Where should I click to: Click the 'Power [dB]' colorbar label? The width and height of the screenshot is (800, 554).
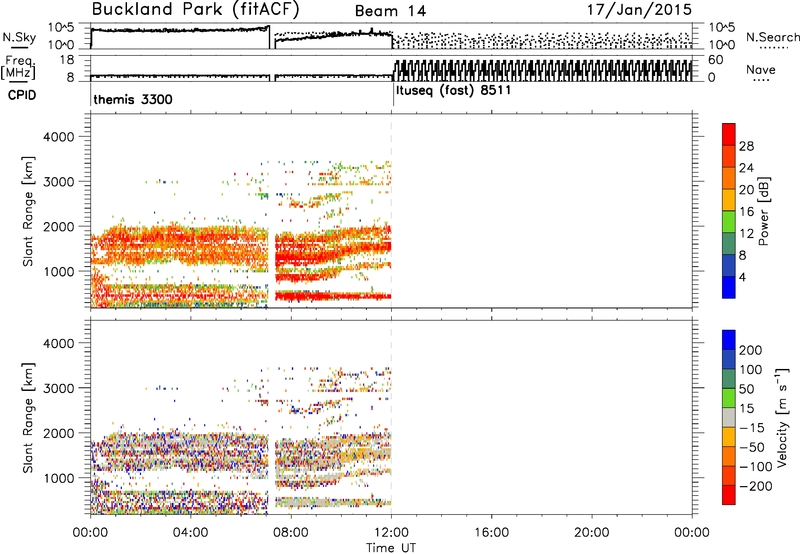coord(763,211)
